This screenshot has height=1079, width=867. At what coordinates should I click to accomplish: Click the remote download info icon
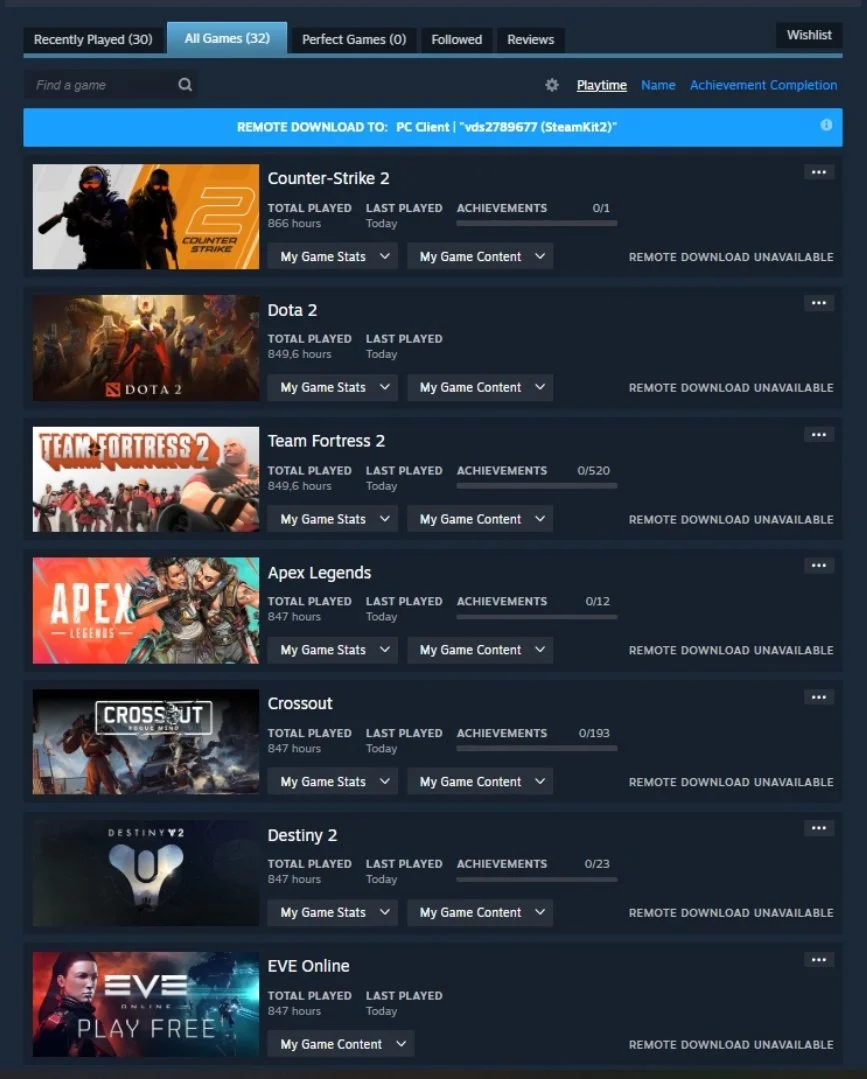click(x=826, y=125)
